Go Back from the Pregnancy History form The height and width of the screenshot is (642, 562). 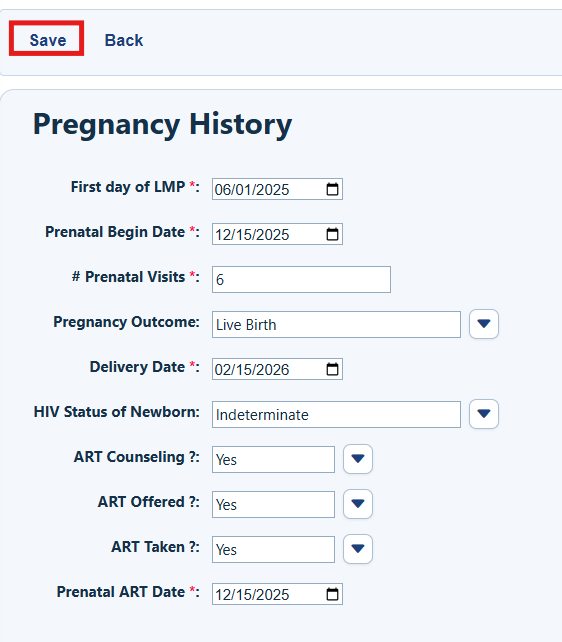pyautogui.click(x=124, y=40)
